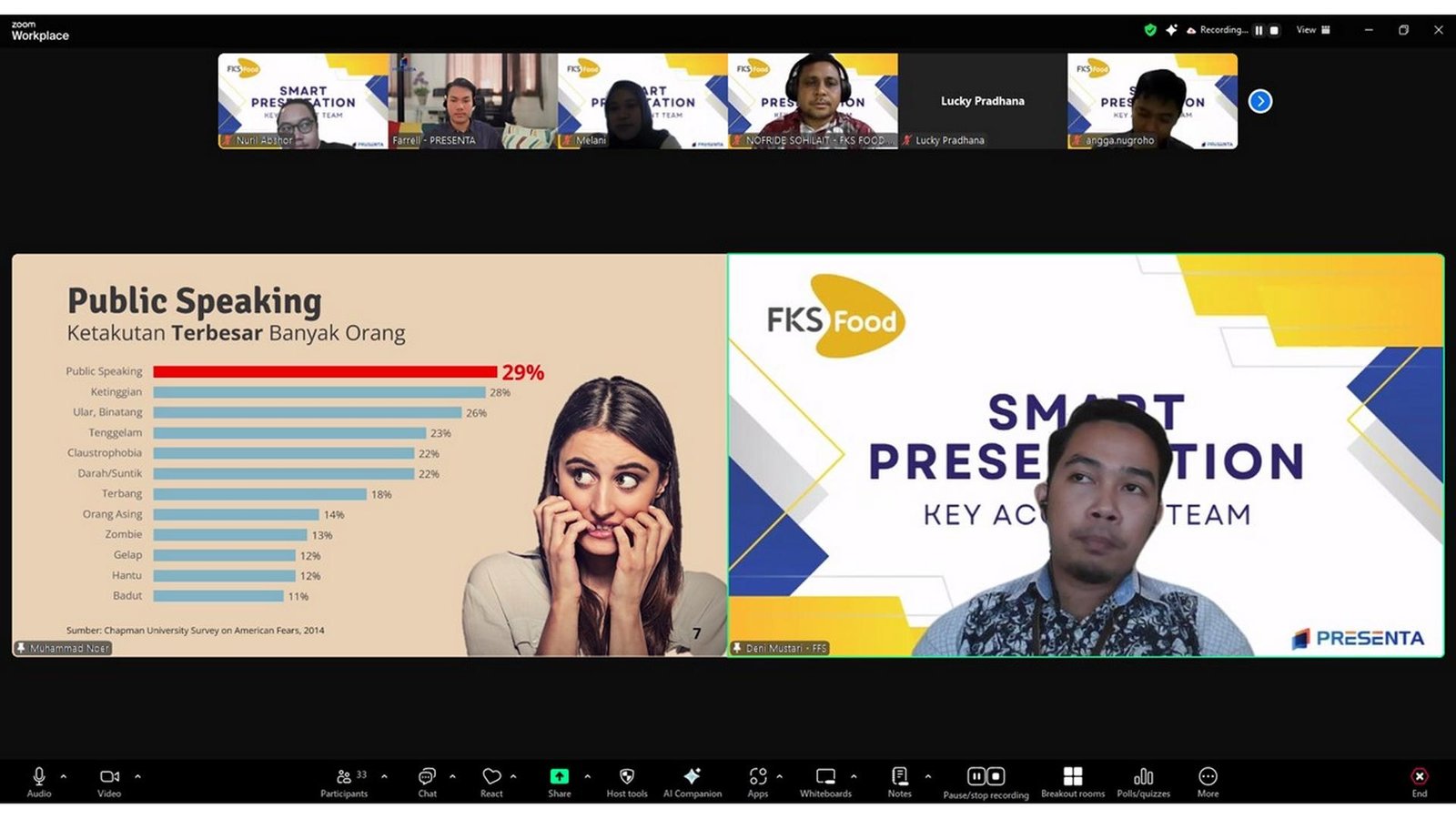This screenshot has width=1456, height=819.
Task: Click the 33 participant count number
Action: tap(361, 774)
